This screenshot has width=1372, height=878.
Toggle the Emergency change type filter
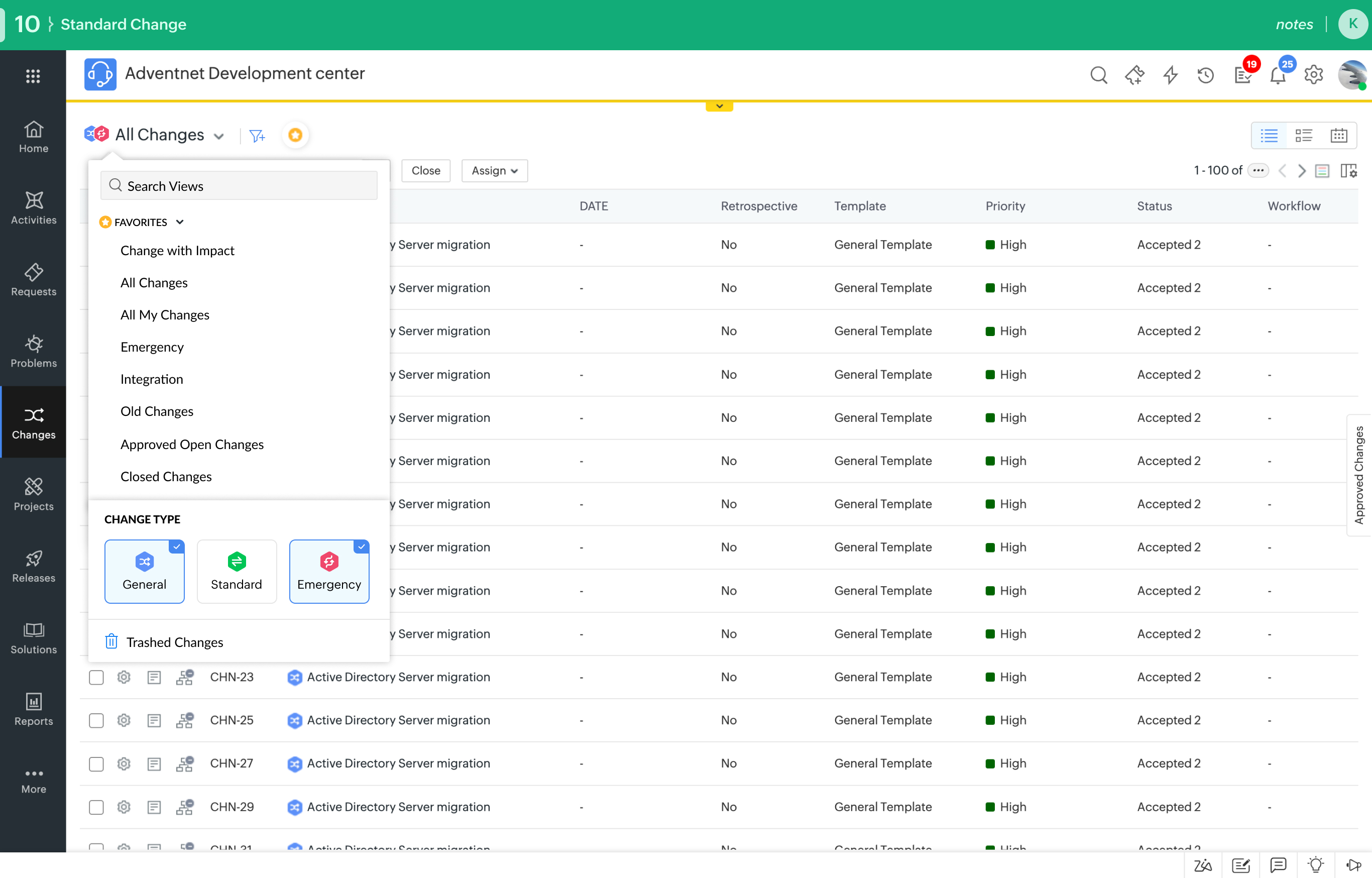pos(329,571)
